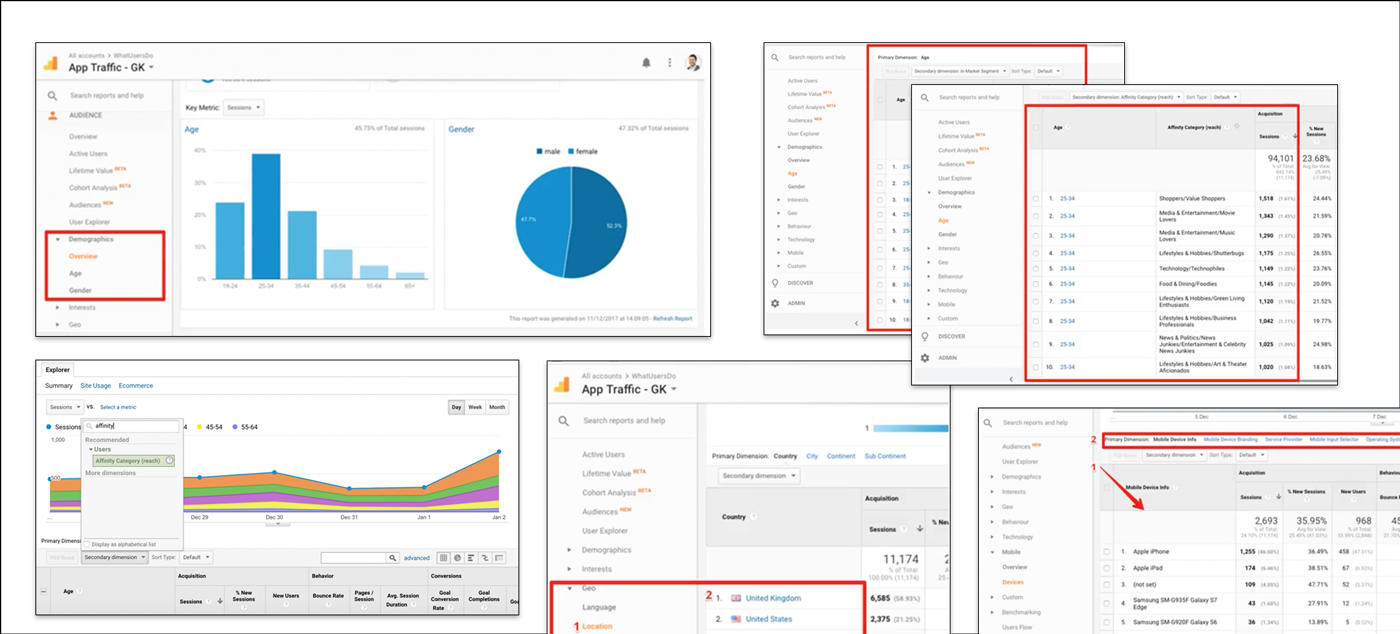Tick the select-all checkbox in Affinity Category table header
Image resolution: width=1400 pixels, height=634 pixels.
pyautogui.click(x=1036, y=127)
